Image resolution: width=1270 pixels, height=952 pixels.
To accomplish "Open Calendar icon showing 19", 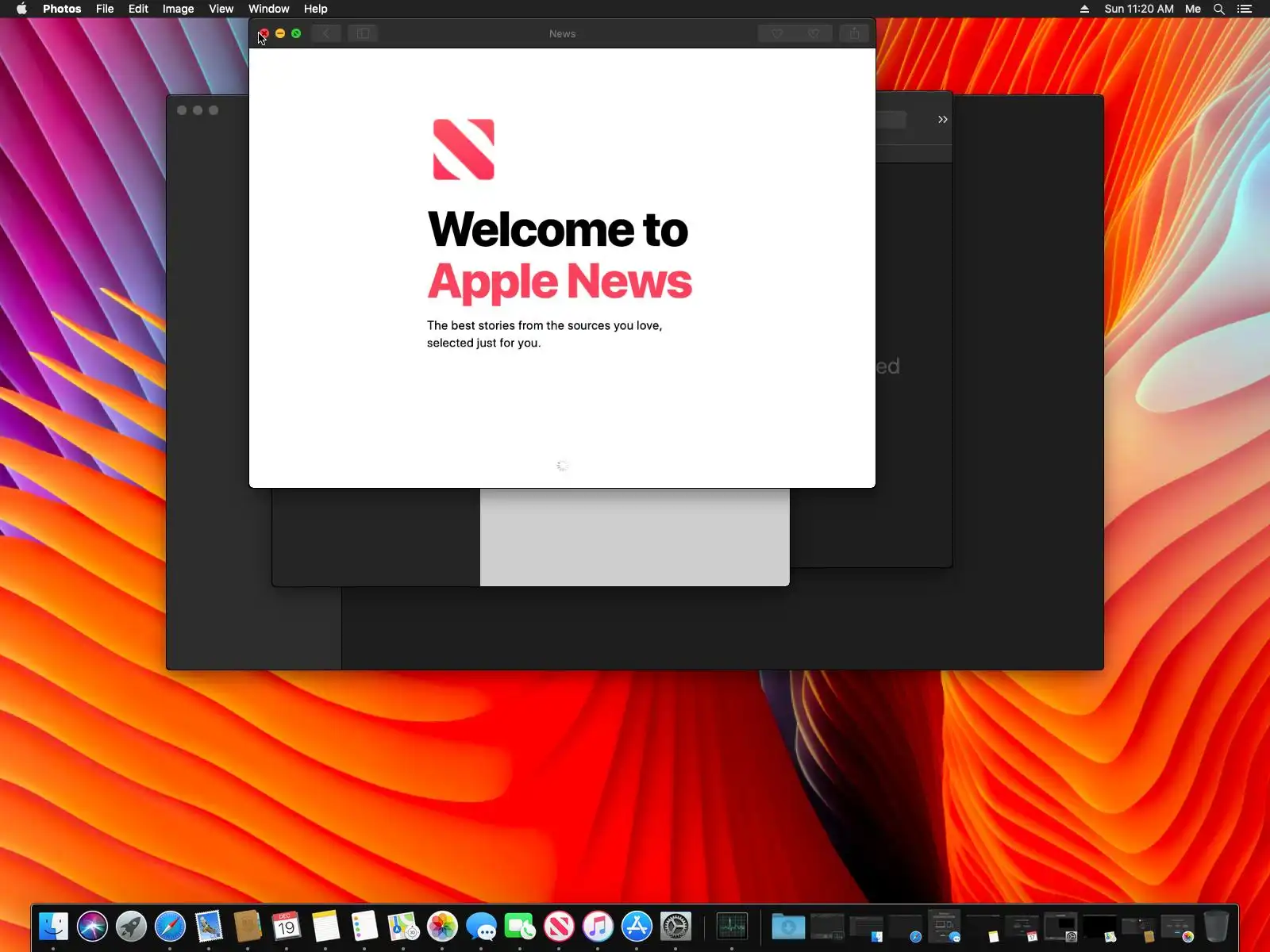I will click(x=287, y=925).
